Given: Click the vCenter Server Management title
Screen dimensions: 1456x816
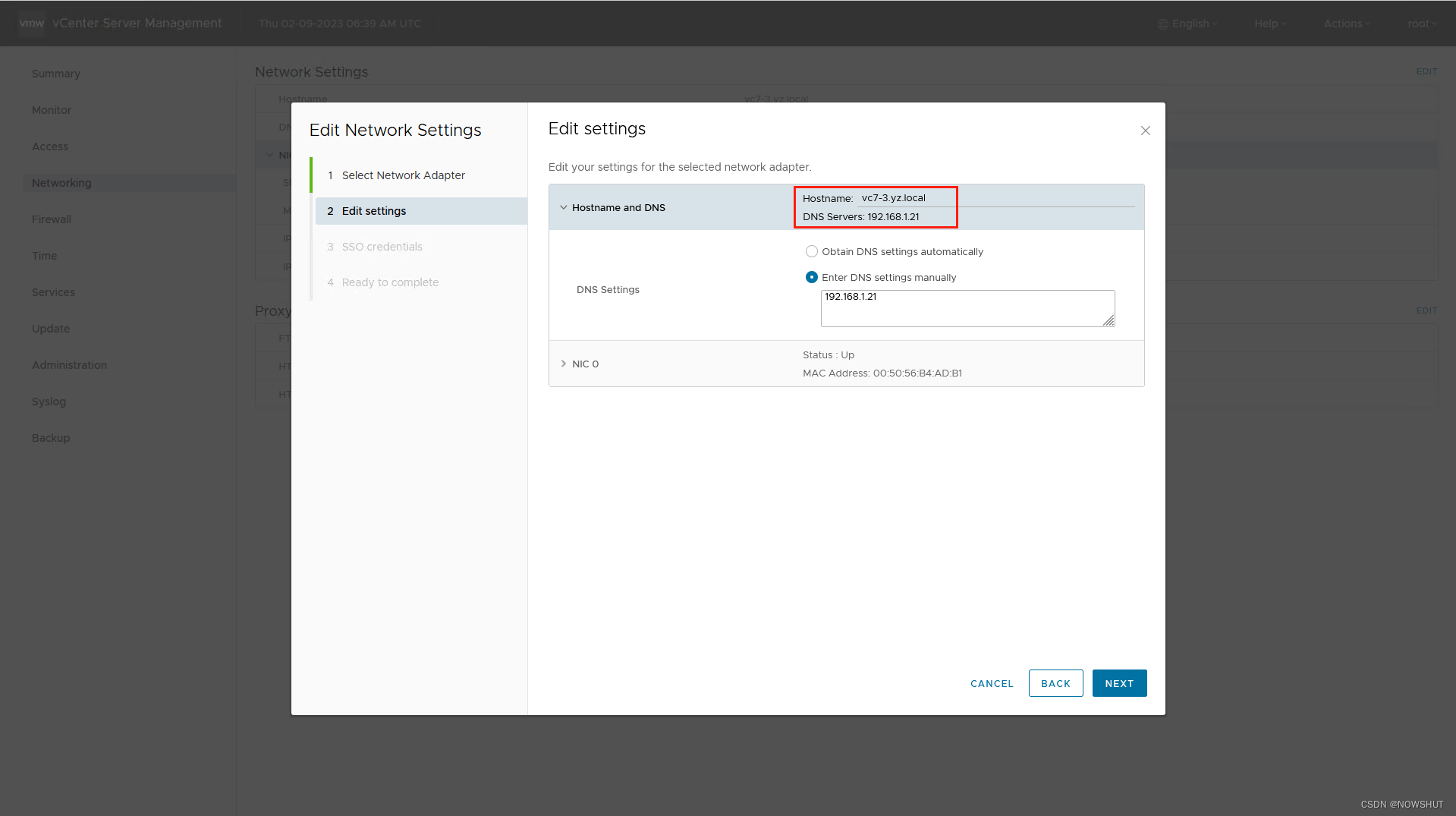Looking at the screenshot, I should [137, 24].
